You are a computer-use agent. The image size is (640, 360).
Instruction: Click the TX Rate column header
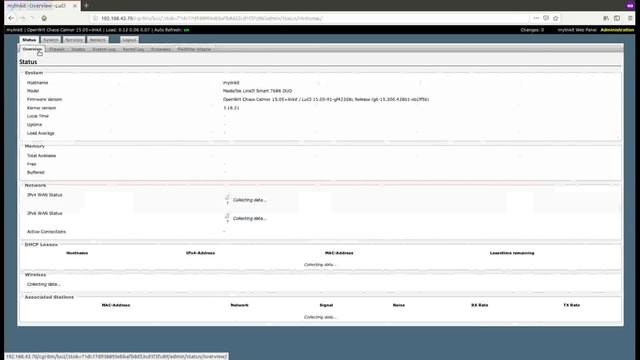tap(571, 305)
